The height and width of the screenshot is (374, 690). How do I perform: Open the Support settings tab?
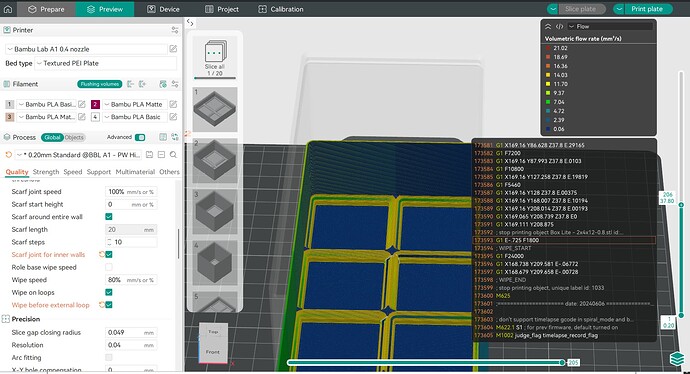[99, 172]
